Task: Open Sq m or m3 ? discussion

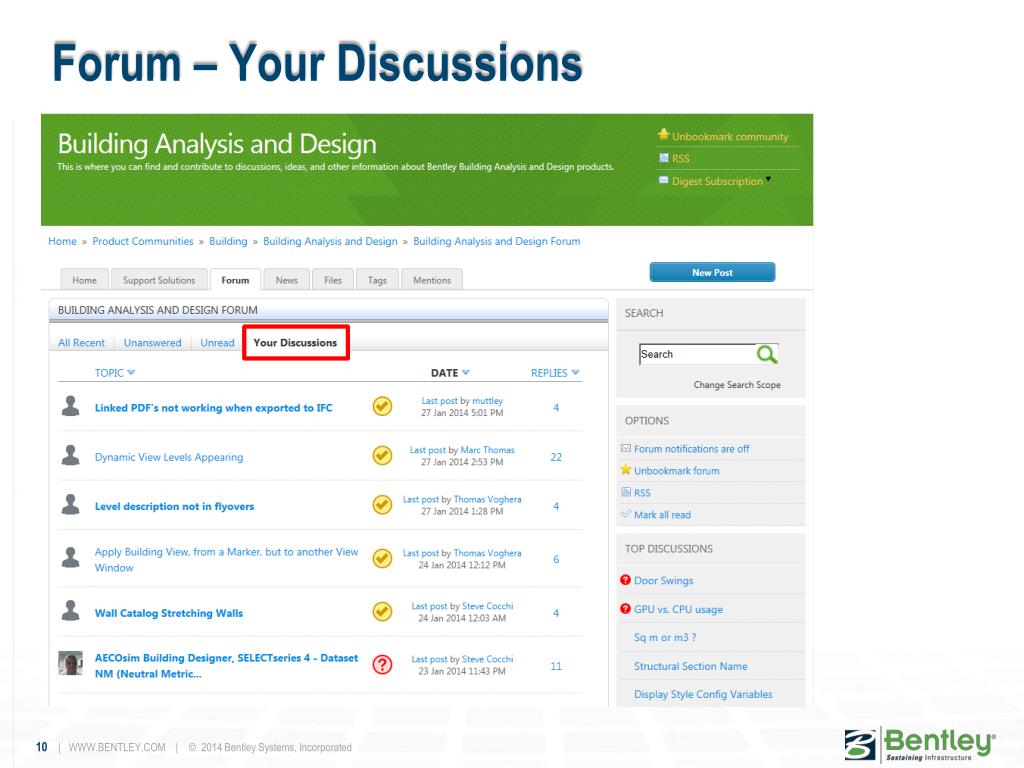Action: tap(665, 637)
